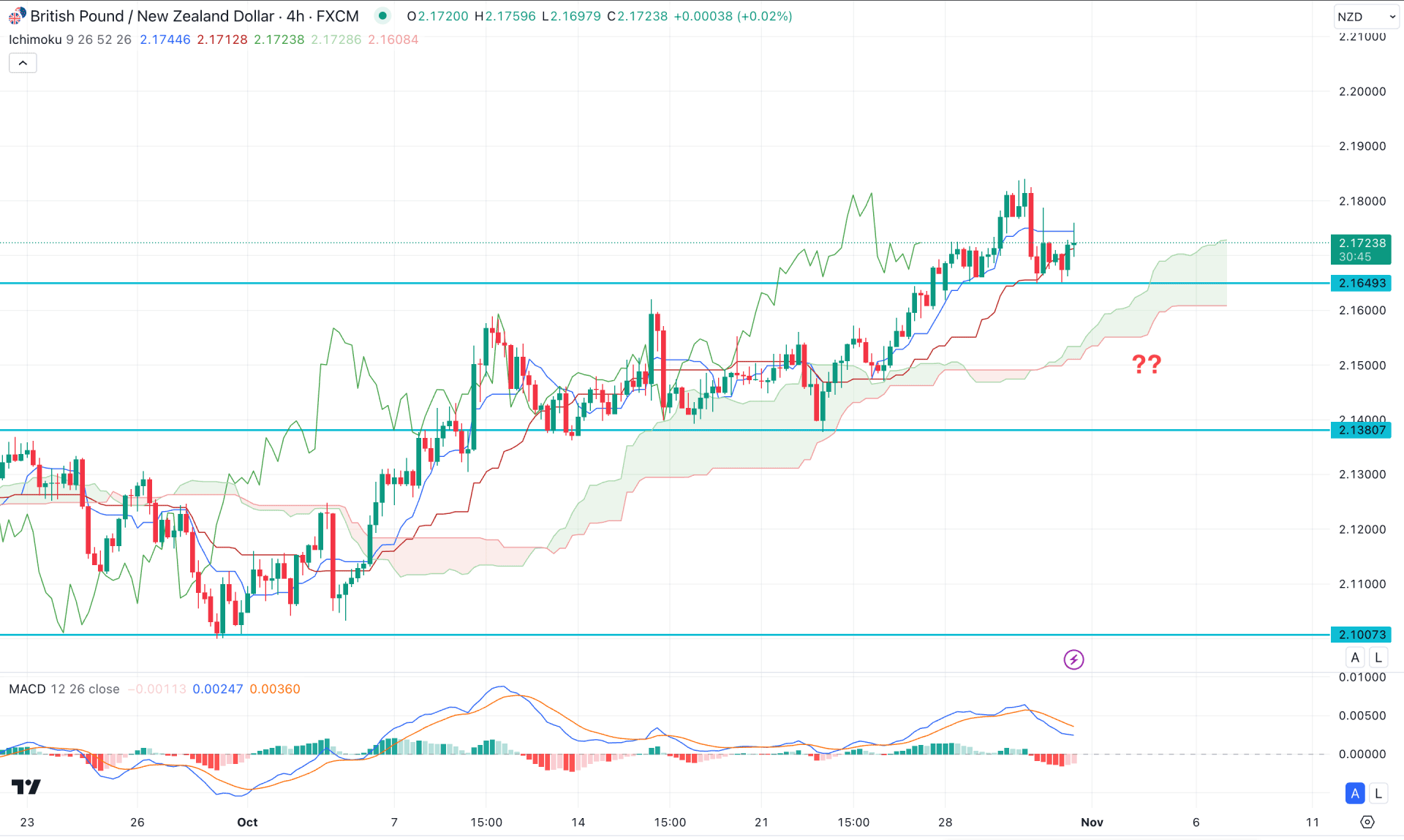This screenshot has height=840, width=1404.
Task: Click the closing price C2.17238 value
Action: [637, 16]
